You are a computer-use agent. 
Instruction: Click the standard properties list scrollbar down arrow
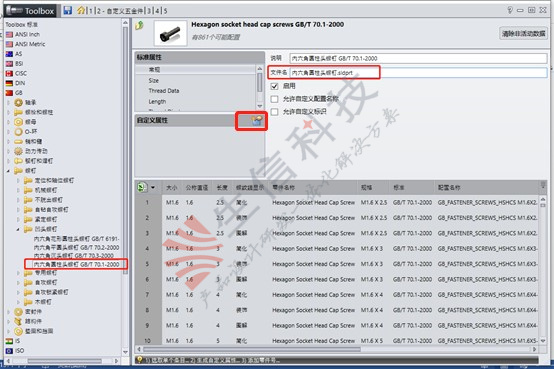(x=260, y=106)
